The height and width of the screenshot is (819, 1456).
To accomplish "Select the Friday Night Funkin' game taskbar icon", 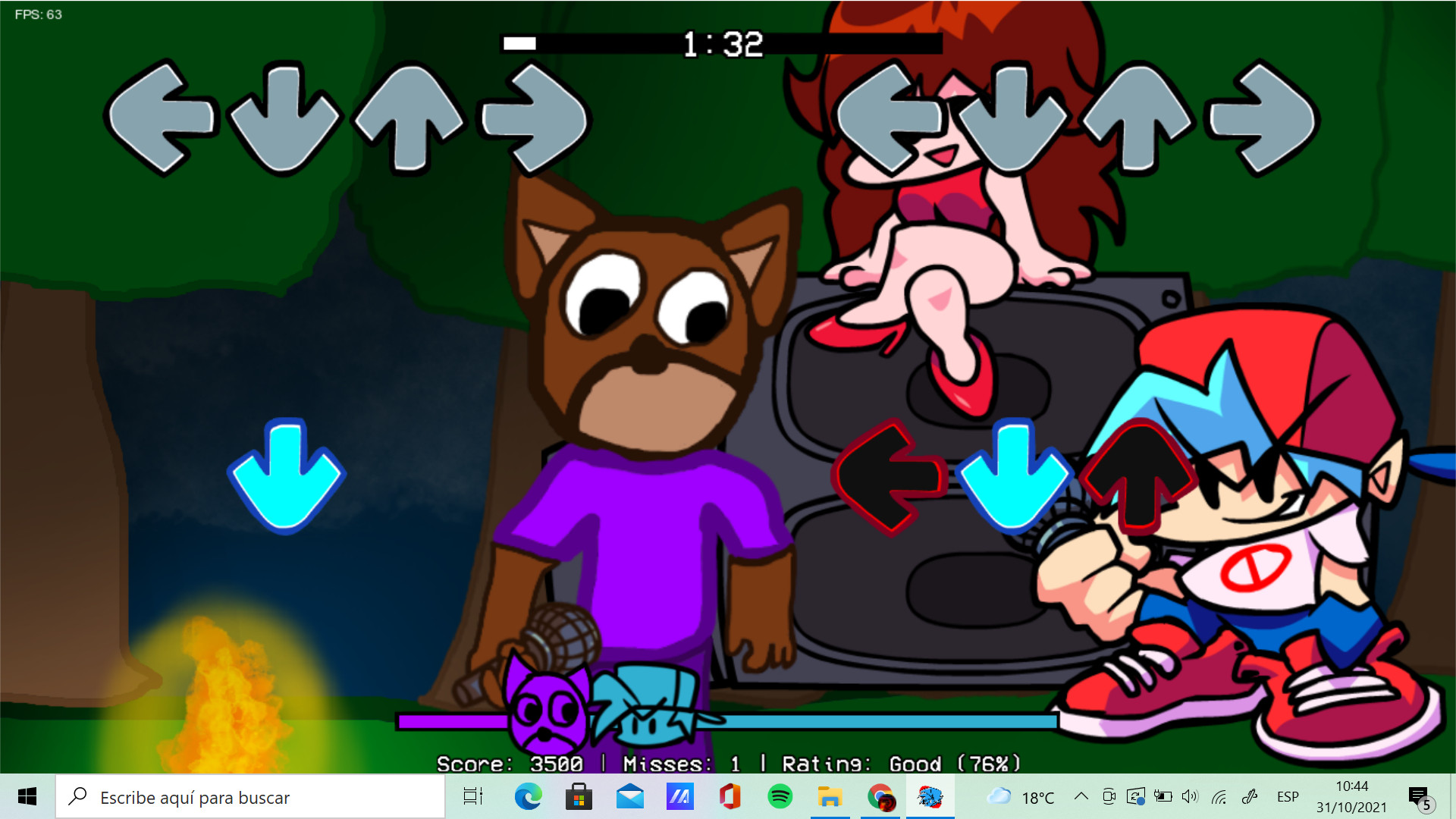I will [x=930, y=797].
